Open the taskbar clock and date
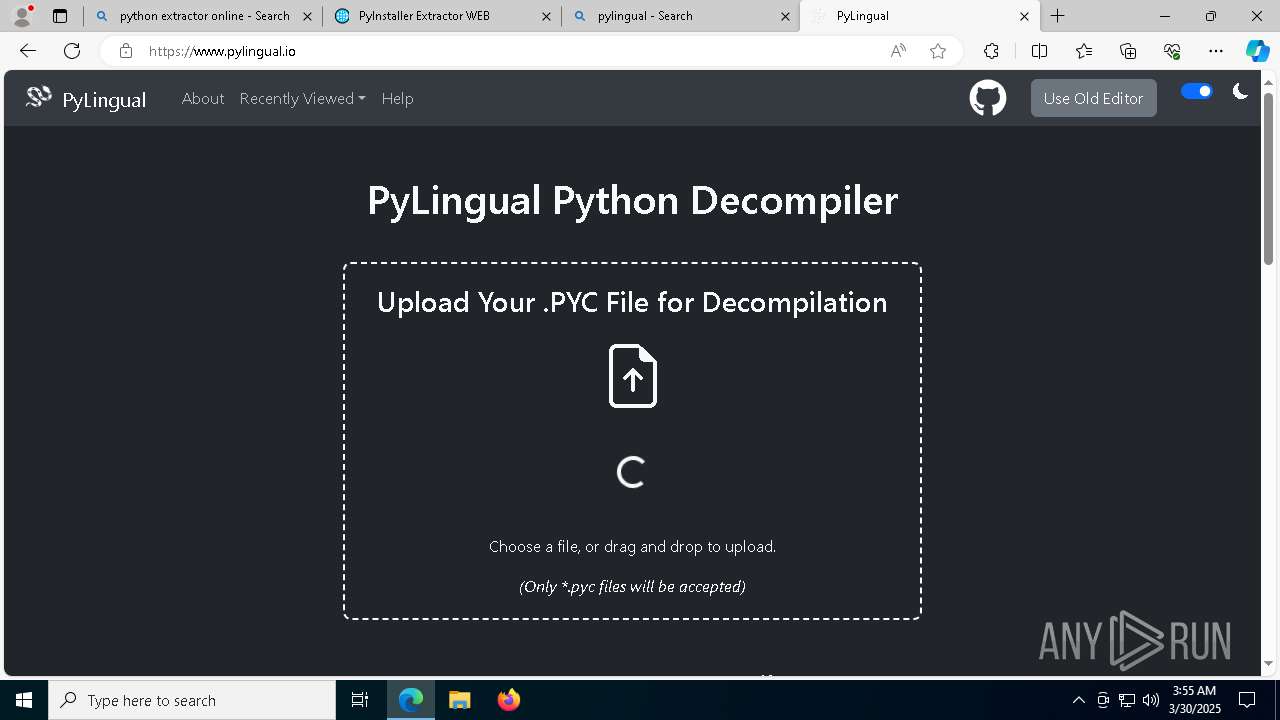This screenshot has height=720, width=1280. (1195, 700)
